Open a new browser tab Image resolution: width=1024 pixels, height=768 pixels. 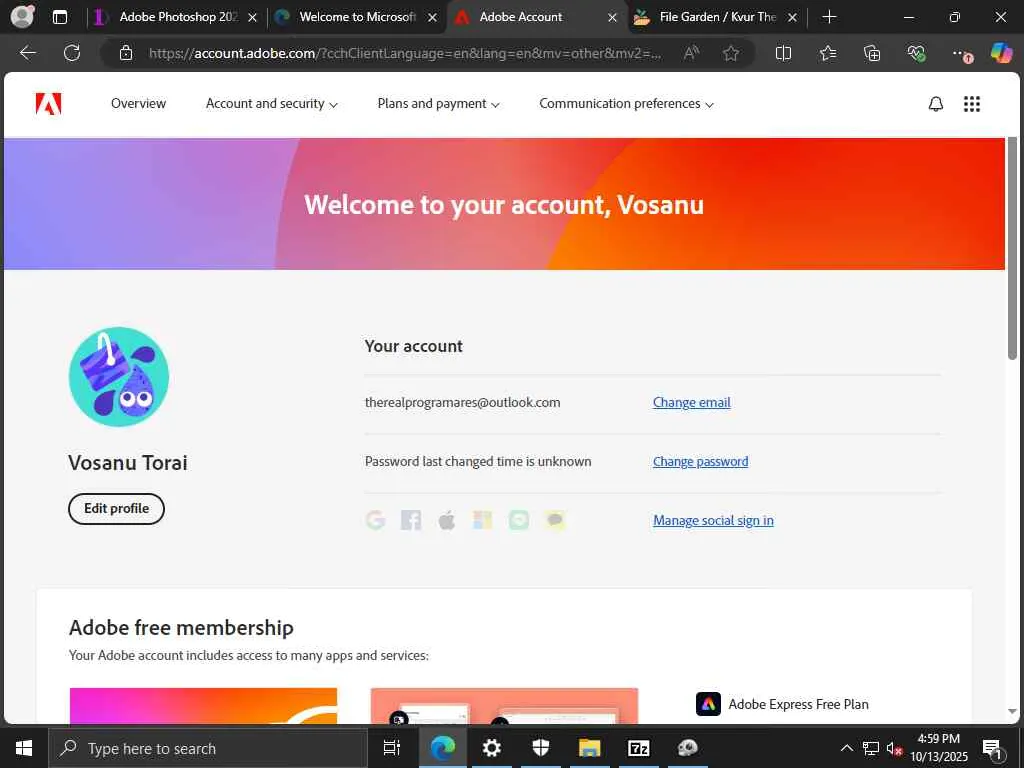(x=829, y=17)
